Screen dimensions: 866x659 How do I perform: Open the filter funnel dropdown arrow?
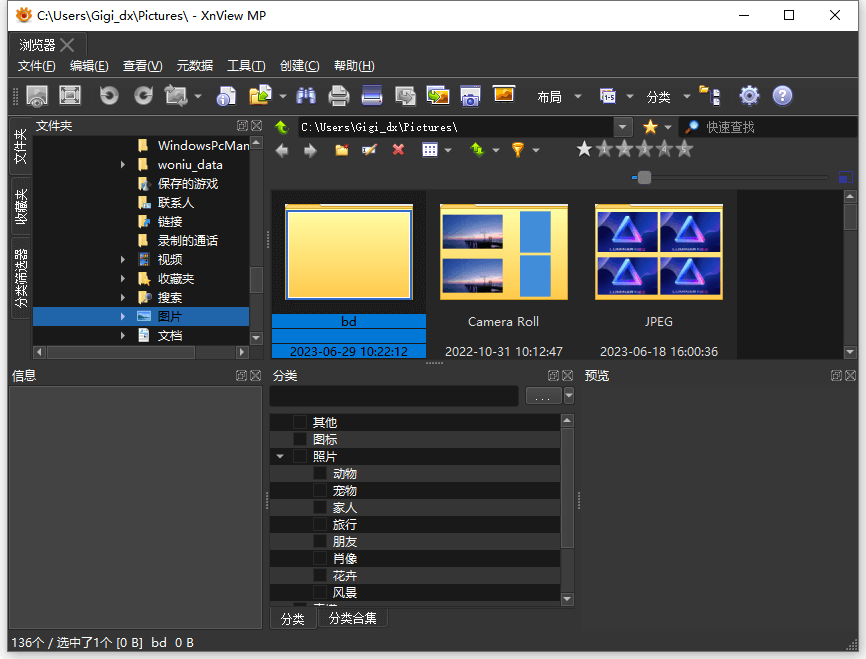[536, 150]
